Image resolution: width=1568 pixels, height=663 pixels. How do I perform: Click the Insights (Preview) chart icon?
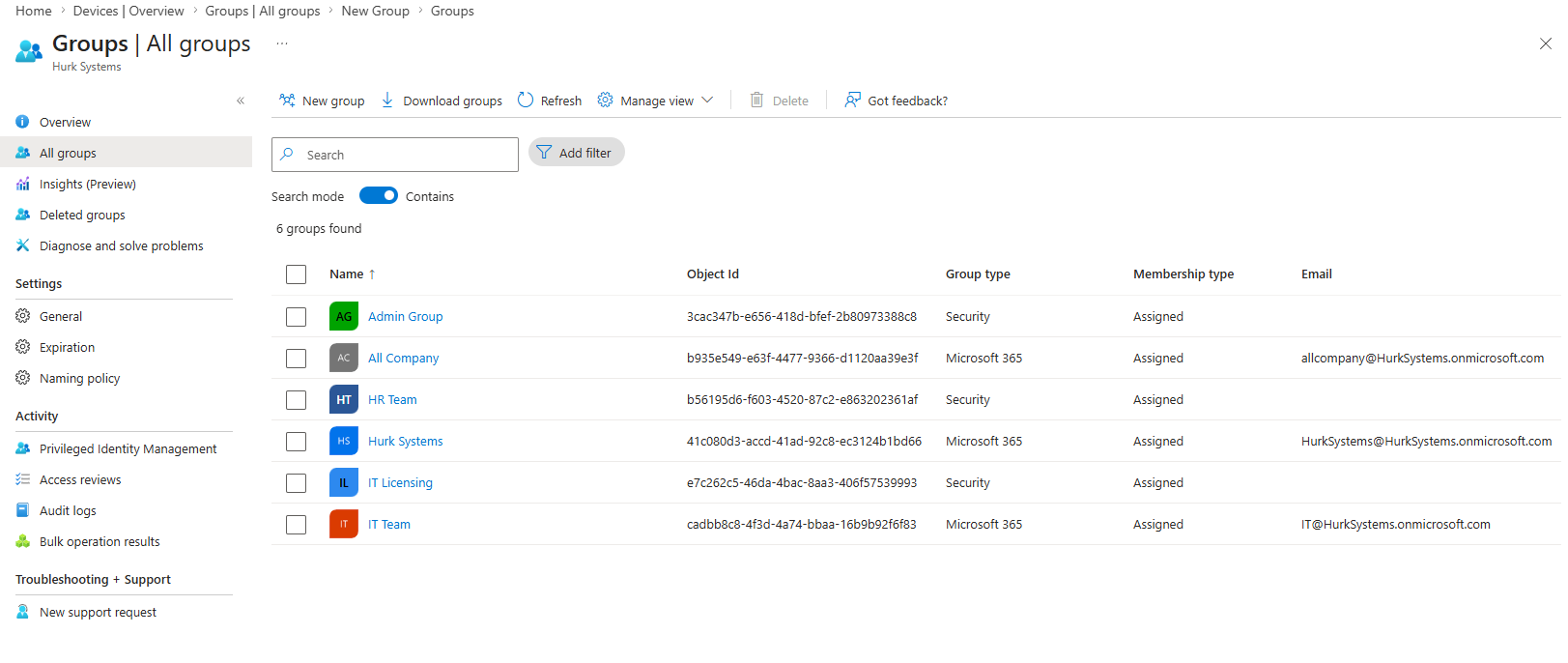(x=22, y=184)
